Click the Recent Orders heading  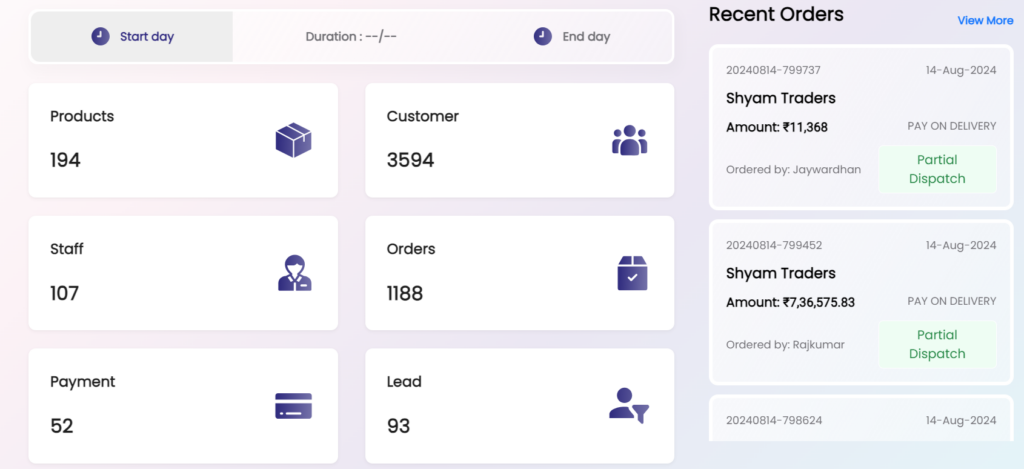(x=776, y=14)
